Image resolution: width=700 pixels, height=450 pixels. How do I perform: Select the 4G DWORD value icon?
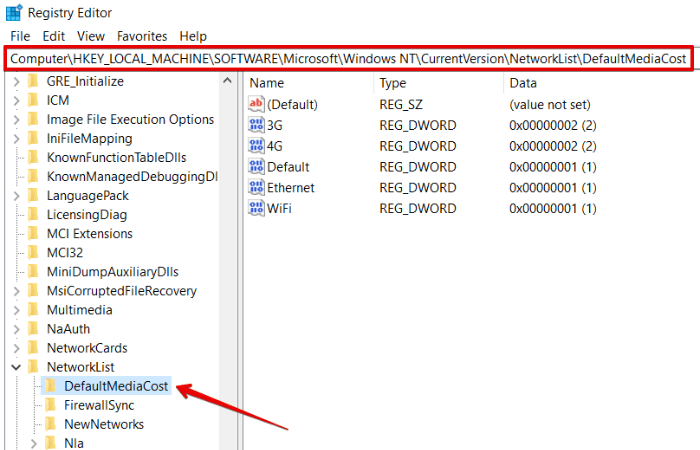click(256, 146)
